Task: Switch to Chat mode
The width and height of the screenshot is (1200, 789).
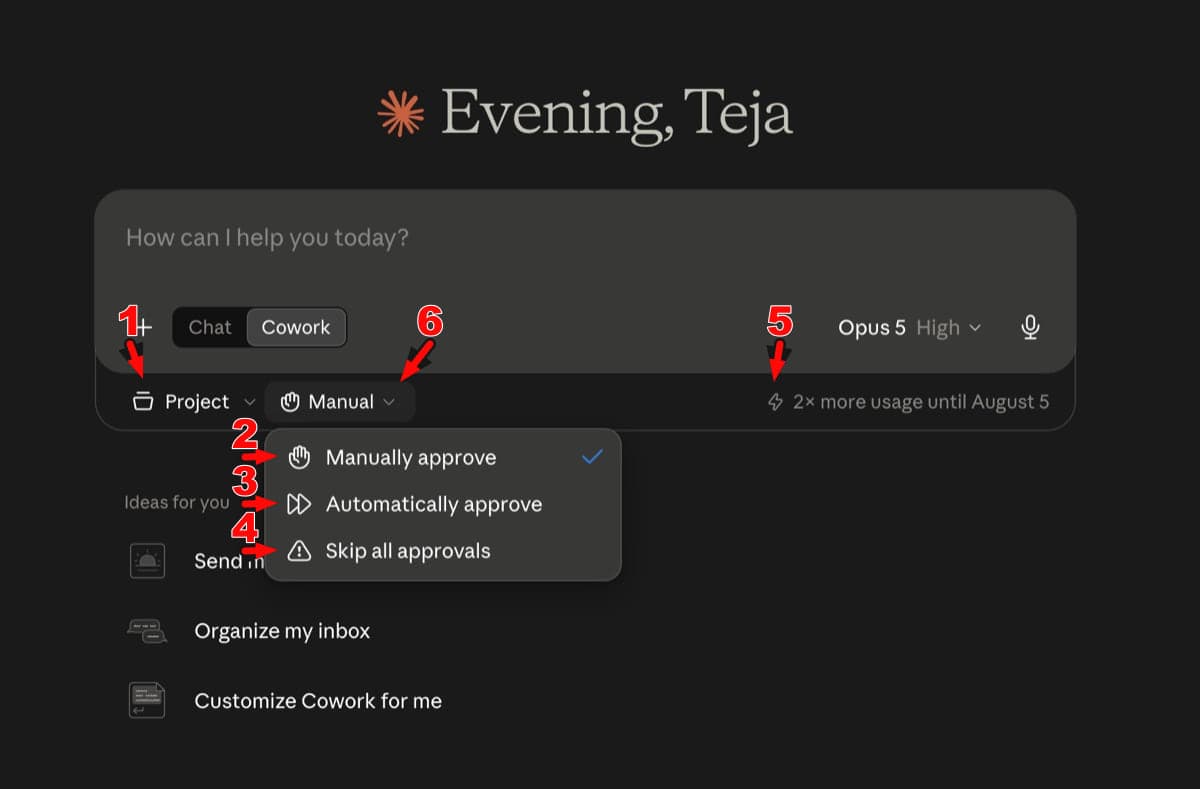Action: [x=210, y=327]
